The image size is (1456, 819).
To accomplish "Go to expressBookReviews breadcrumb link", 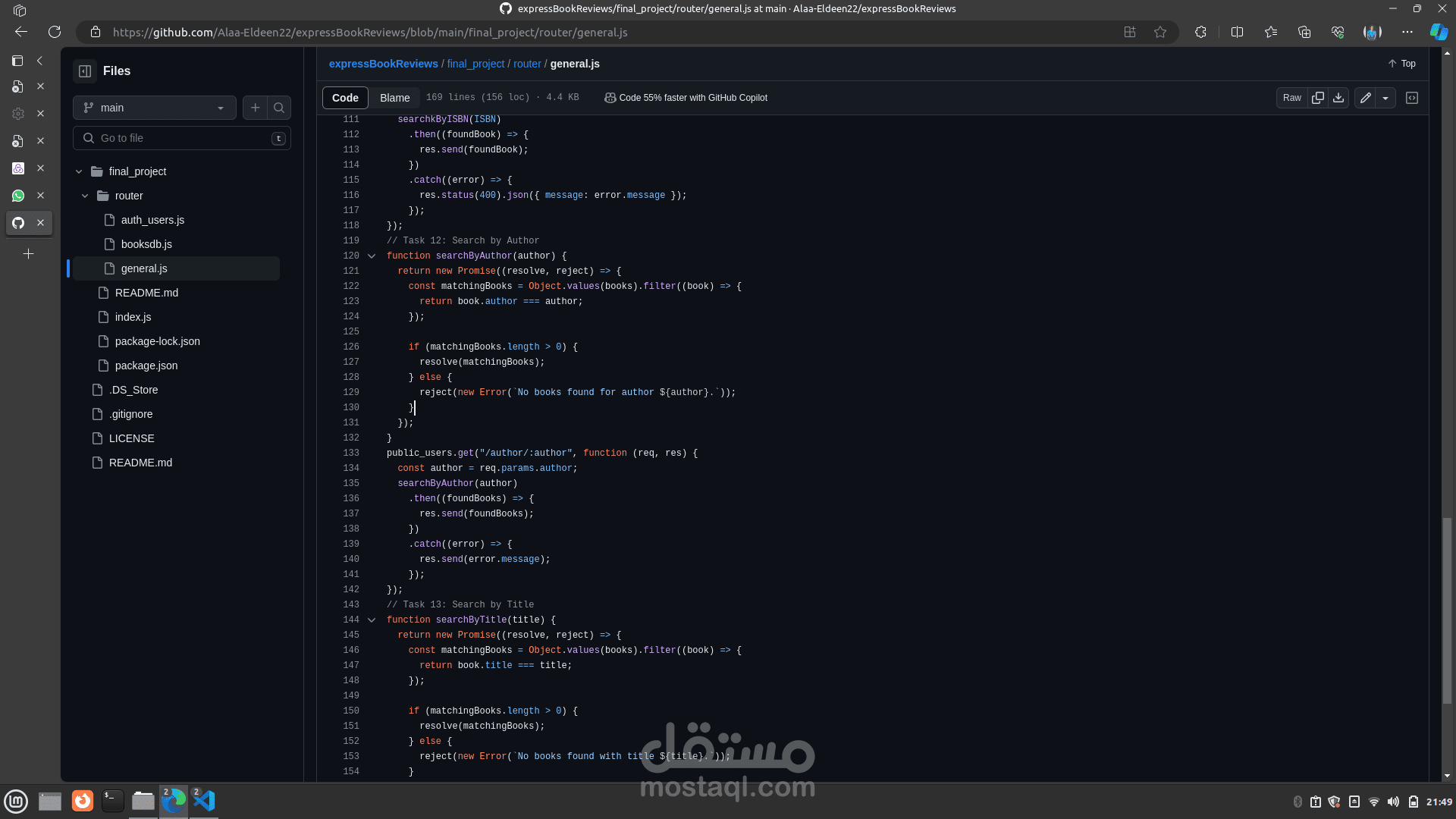I will [383, 64].
